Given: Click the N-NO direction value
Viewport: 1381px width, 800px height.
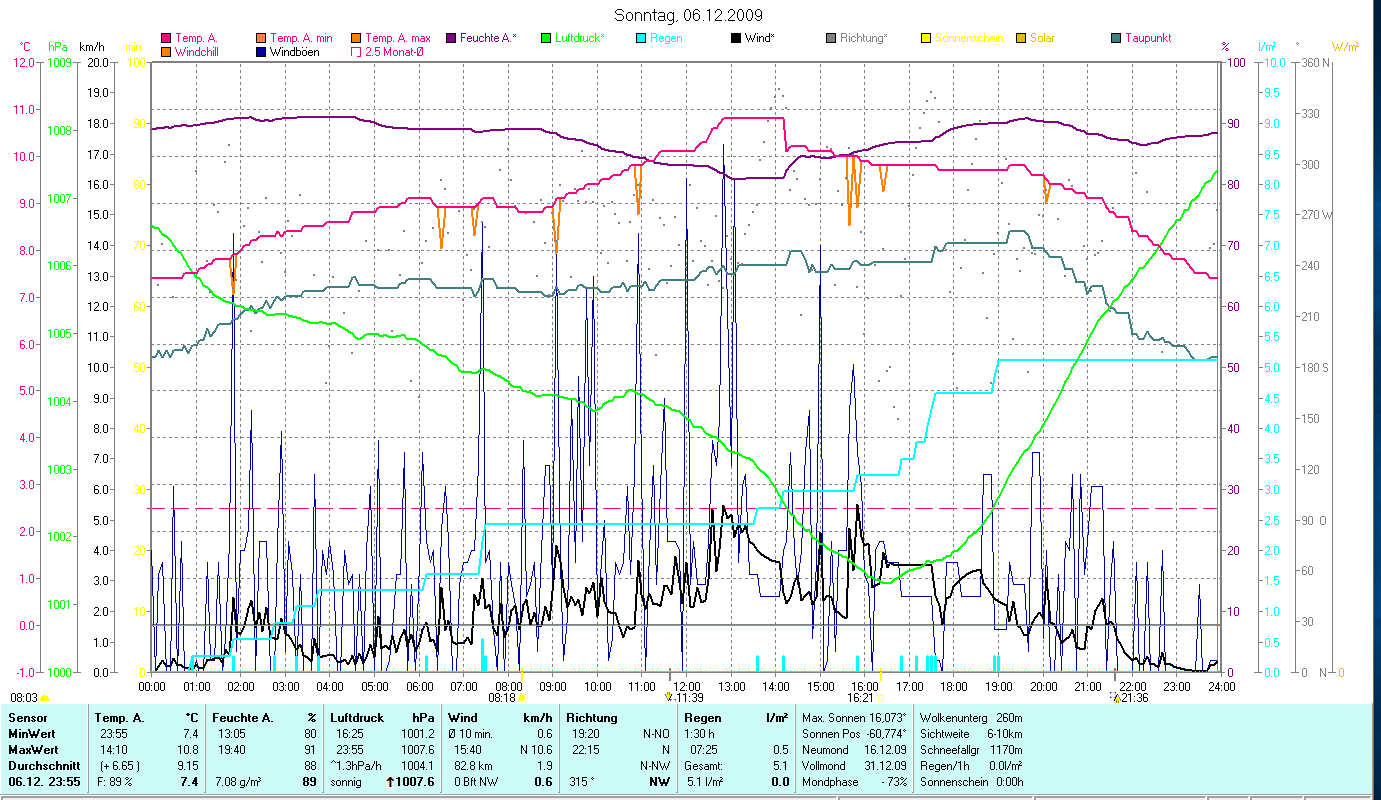Looking at the screenshot, I should (656, 734).
